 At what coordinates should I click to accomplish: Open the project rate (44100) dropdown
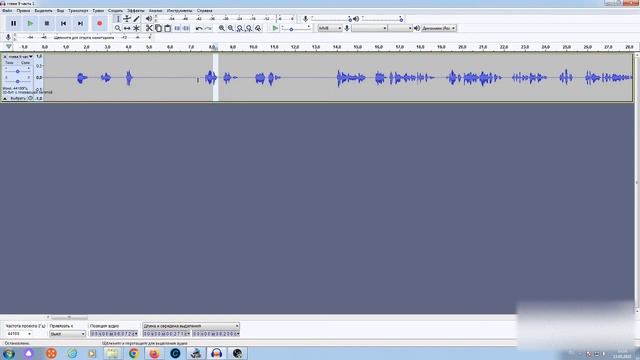(x=19, y=333)
